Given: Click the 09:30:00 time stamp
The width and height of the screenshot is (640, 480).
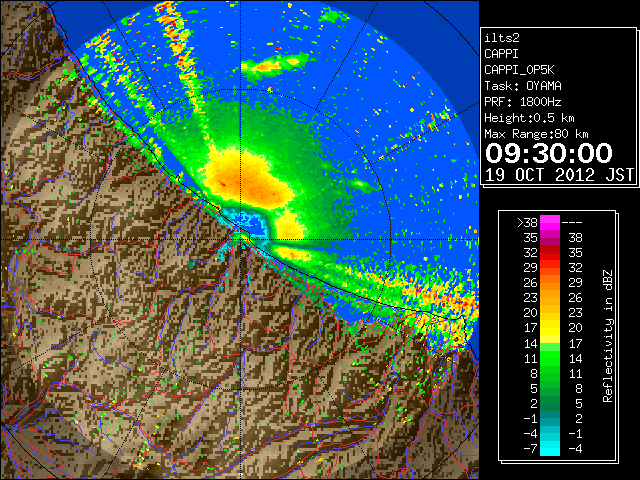Looking at the screenshot, I should (549, 153).
